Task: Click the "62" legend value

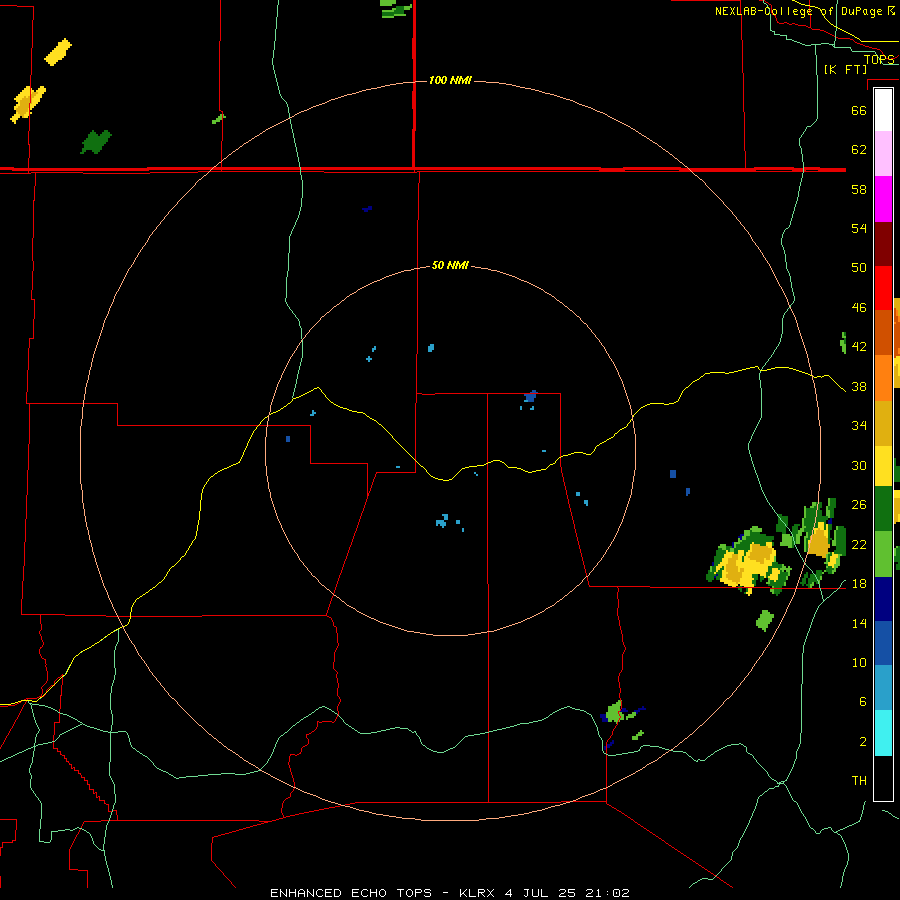Action: tap(859, 150)
